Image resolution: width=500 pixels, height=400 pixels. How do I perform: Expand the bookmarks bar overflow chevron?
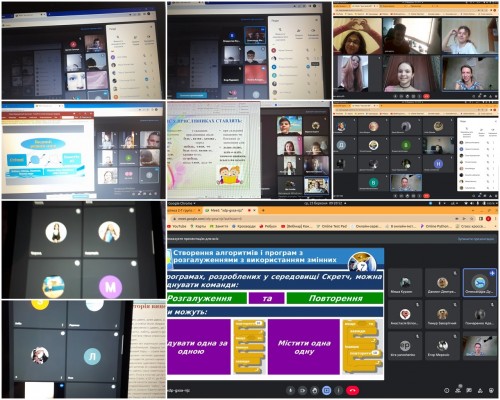point(495,226)
